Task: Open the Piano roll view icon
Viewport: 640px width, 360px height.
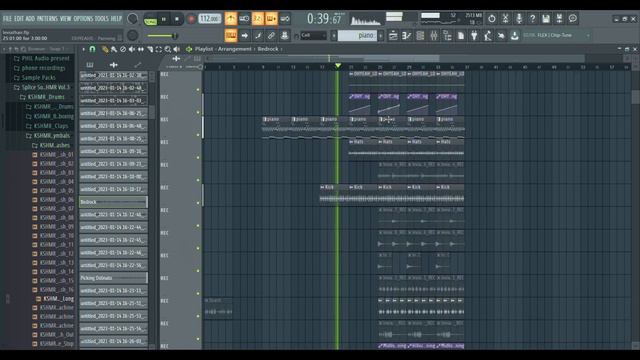Action: (407, 36)
